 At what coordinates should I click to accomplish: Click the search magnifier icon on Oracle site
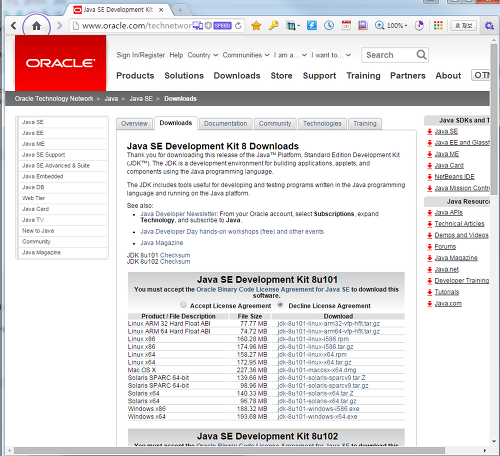coord(421,55)
